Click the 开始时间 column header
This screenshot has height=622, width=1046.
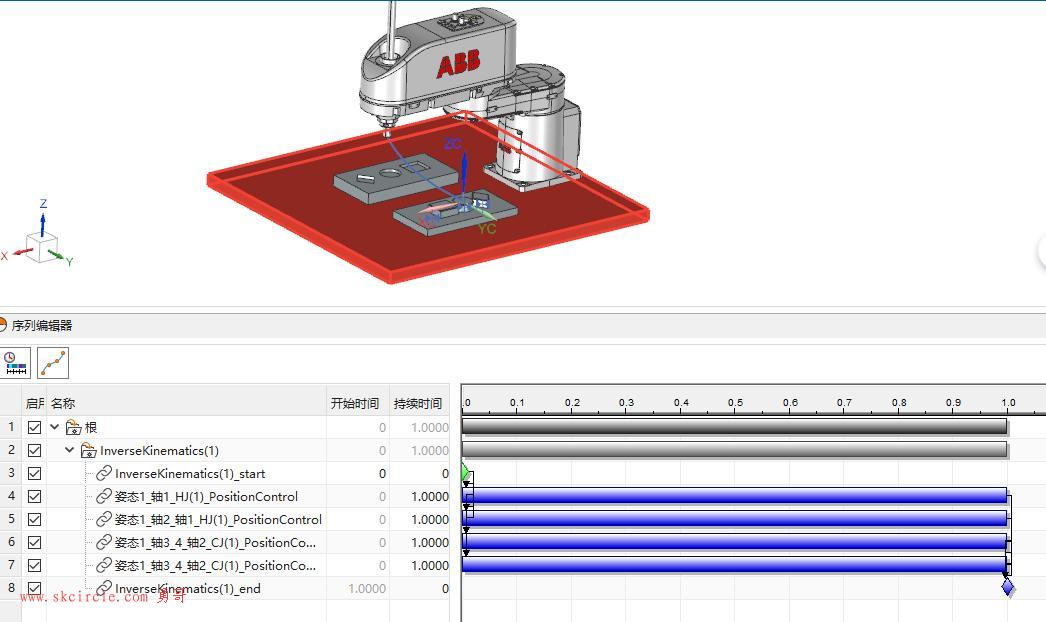coord(355,404)
